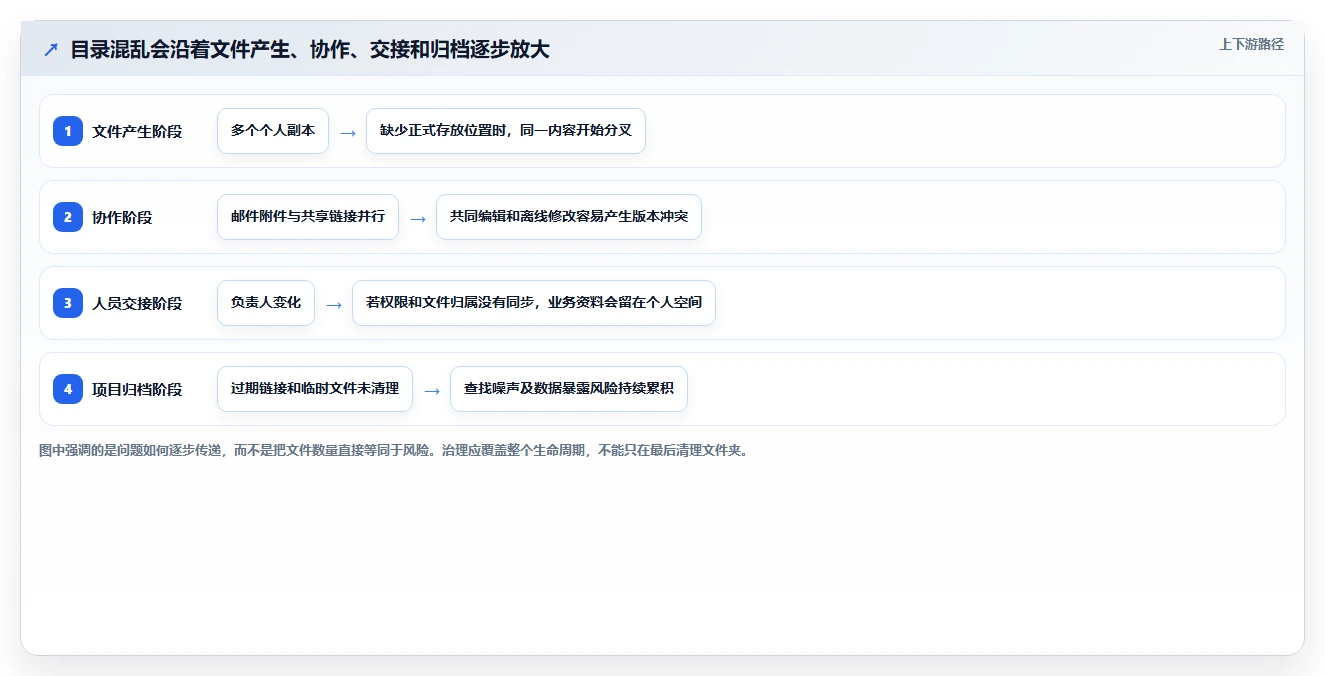Select the 人员交接阶段 stage label
This screenshot has height=676, width=1325.
click(137, 303)
